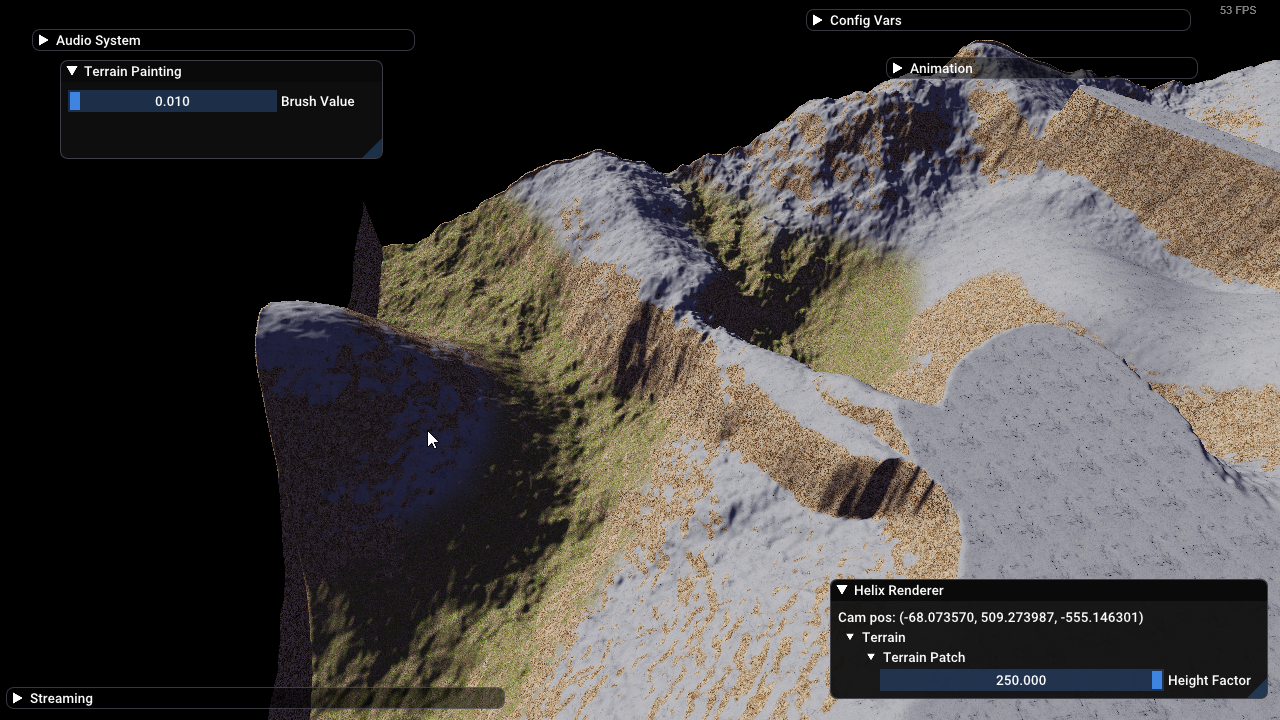Expand the Config Vars window arrow
The height and width of the screenshot is (720, 1280).
point(817,20)
